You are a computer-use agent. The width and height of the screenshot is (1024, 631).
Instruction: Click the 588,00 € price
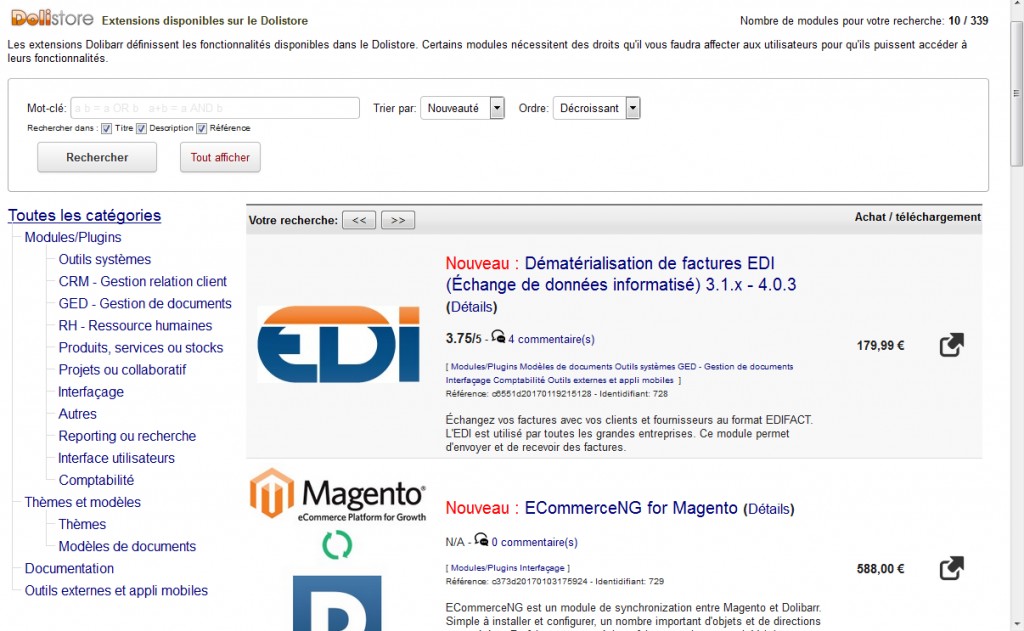[x=880, y=569]
